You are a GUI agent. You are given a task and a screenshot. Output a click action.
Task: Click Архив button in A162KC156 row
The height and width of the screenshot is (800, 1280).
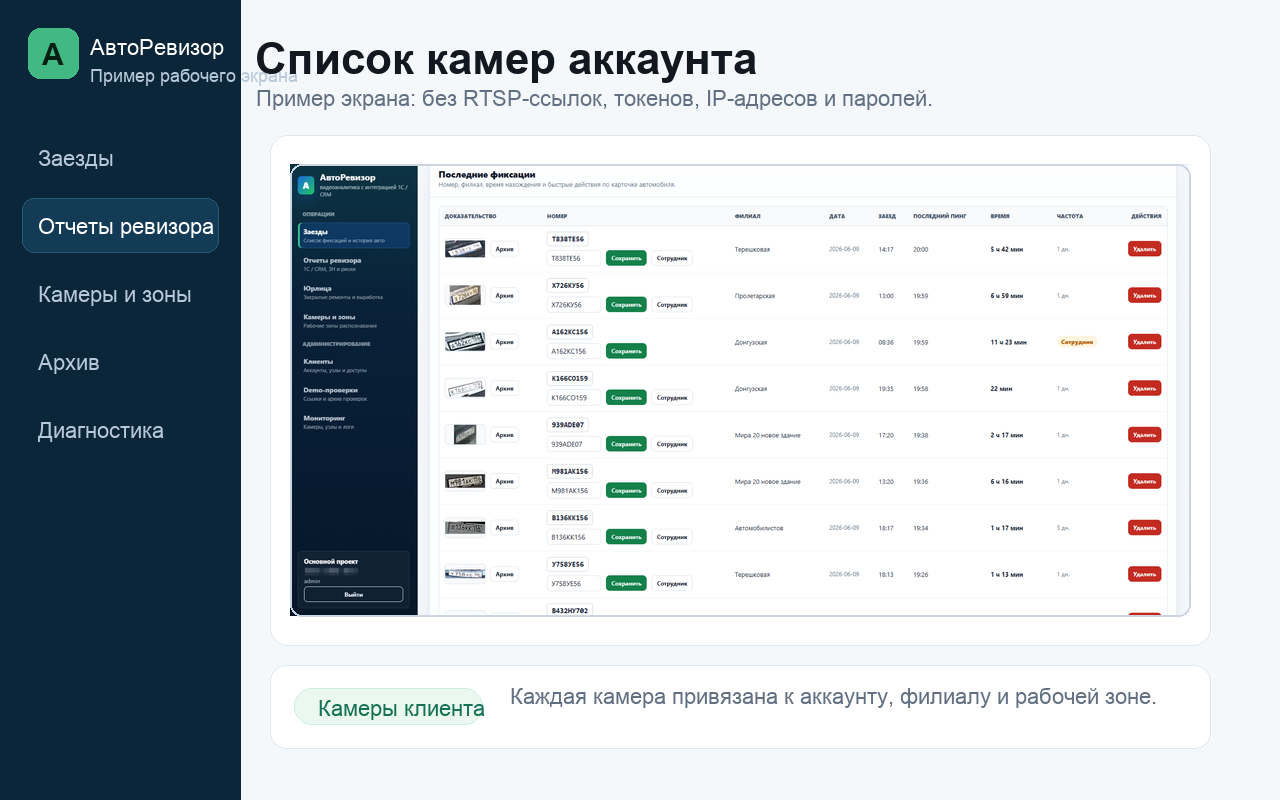pos(505,342)
